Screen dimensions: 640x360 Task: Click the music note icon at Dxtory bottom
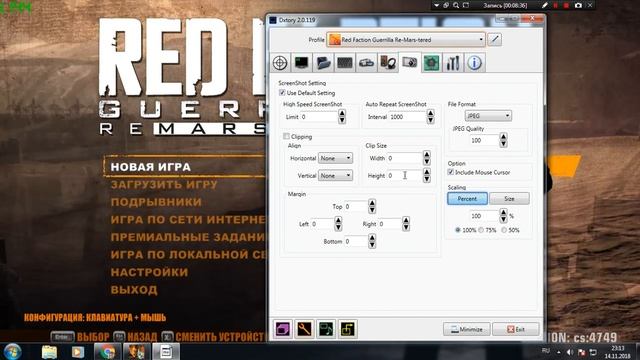pos(326,329)
